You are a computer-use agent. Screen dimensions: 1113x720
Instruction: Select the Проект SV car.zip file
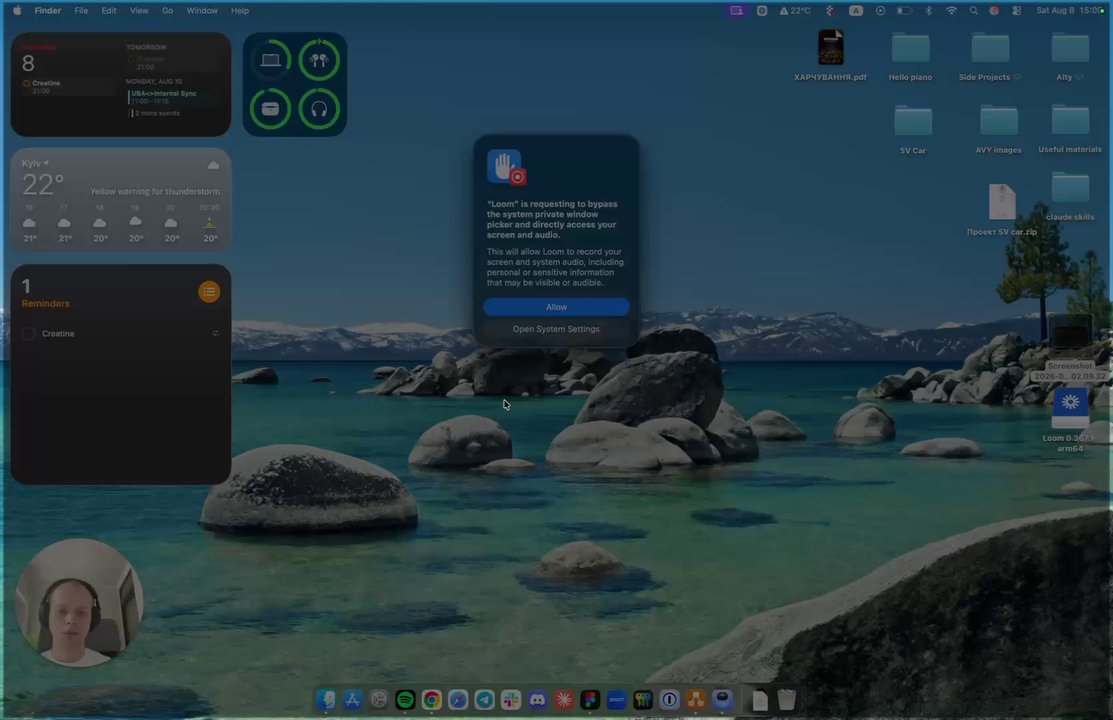pyautogui.click(x=1002, y=209)
